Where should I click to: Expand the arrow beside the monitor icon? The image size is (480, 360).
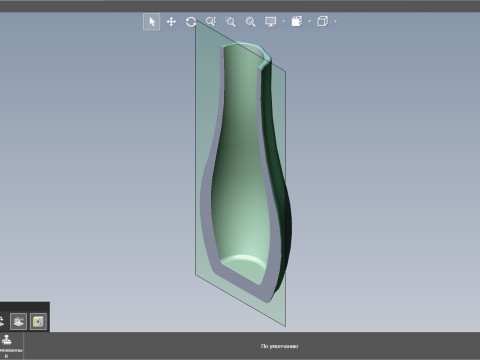coord(284,22)
